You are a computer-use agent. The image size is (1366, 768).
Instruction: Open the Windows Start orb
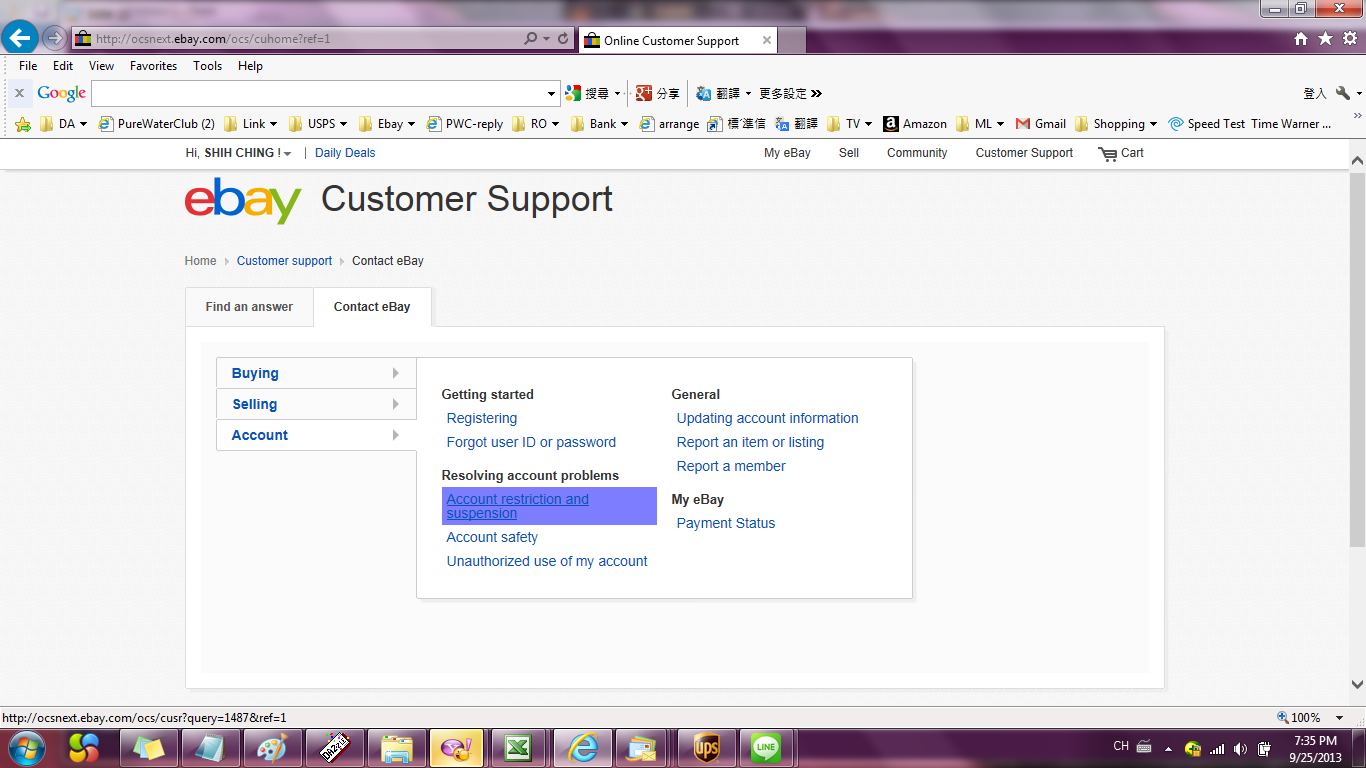[x=27, y=747]
